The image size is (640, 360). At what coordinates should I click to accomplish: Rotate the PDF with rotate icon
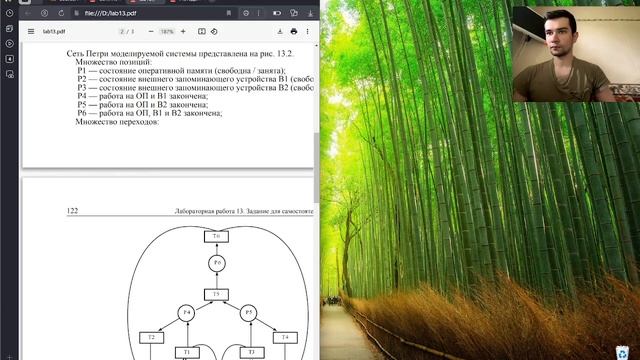click(214, 31)
